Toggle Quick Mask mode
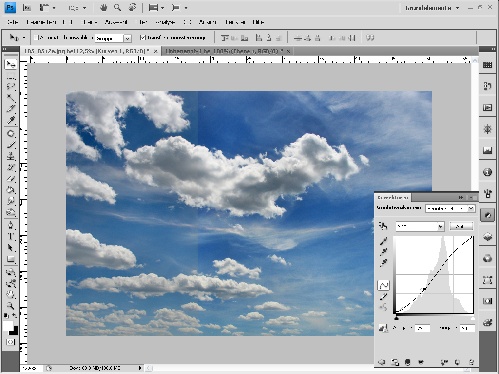The width and height of the screenshot is (499, 374). coord(10,342)
